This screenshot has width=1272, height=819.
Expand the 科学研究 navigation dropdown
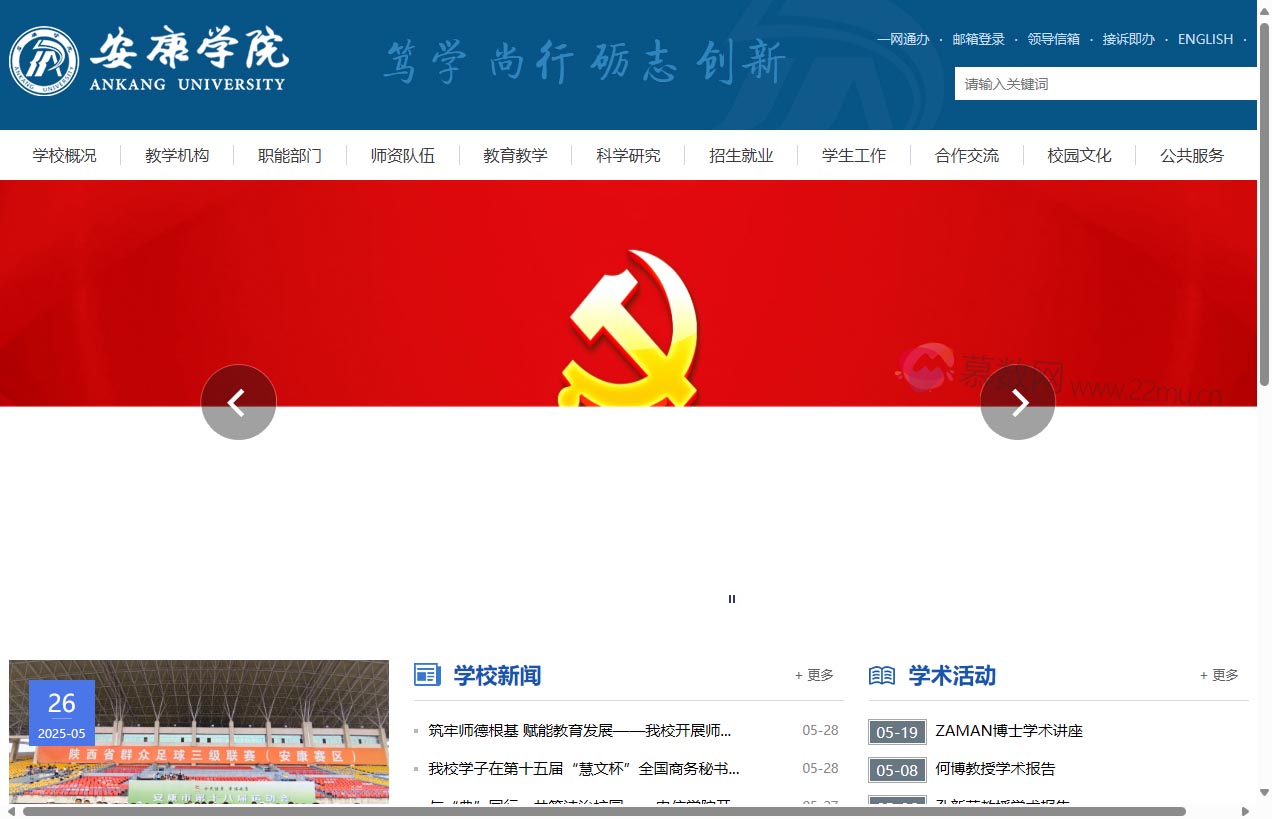[x=628, y=155]
